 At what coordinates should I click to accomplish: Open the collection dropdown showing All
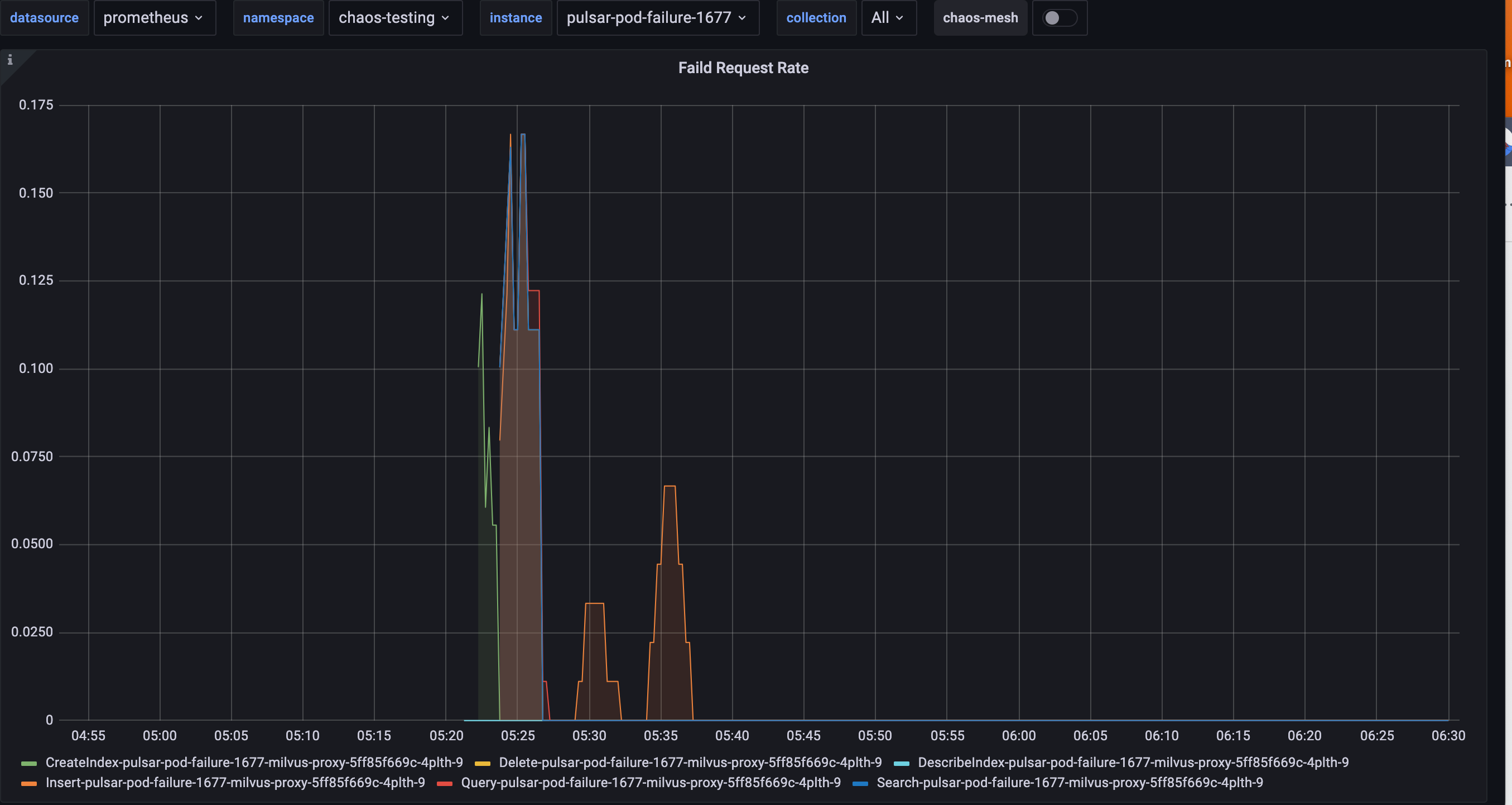pos(888,18)
